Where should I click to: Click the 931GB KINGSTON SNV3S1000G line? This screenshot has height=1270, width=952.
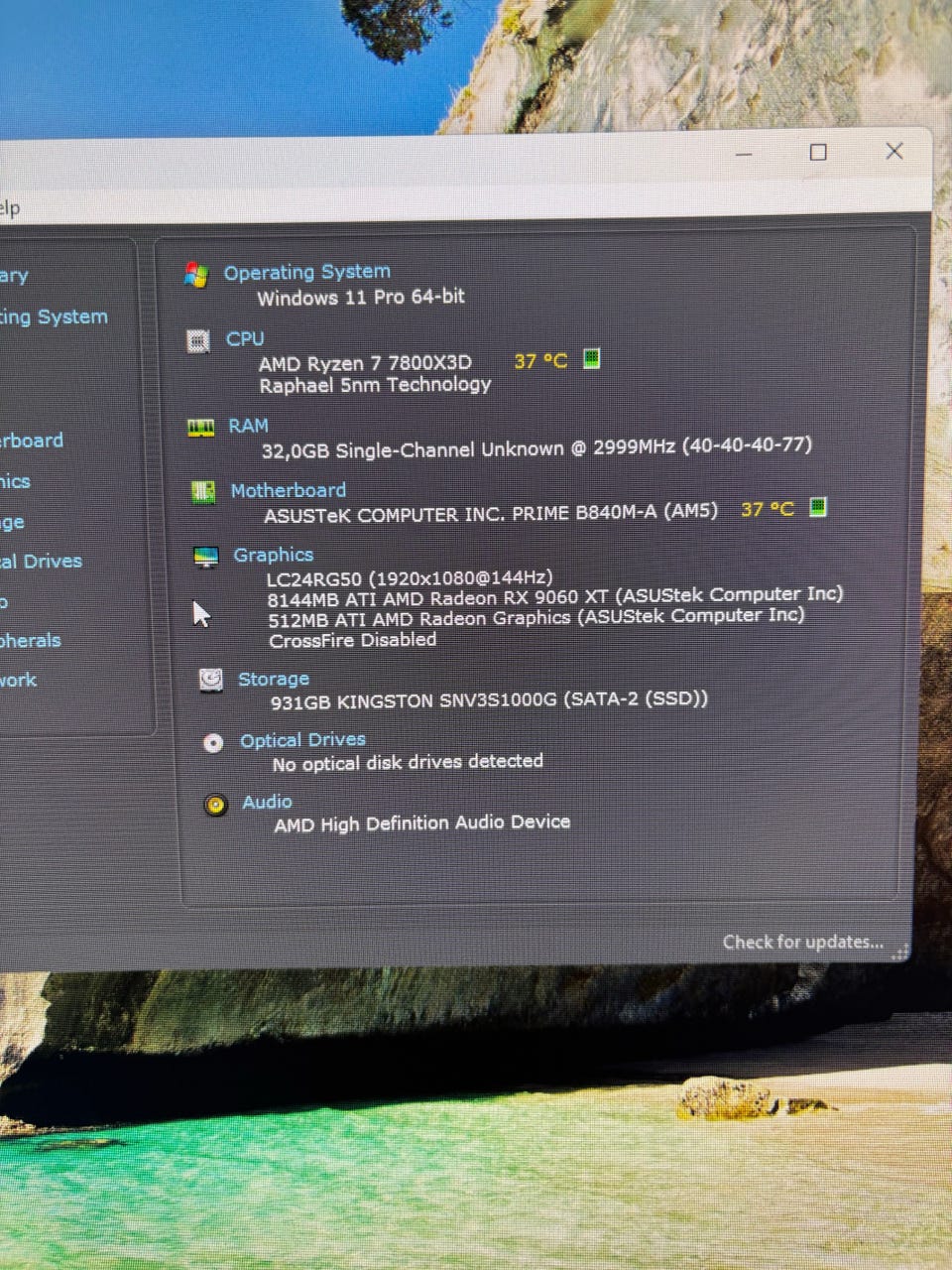490,699
